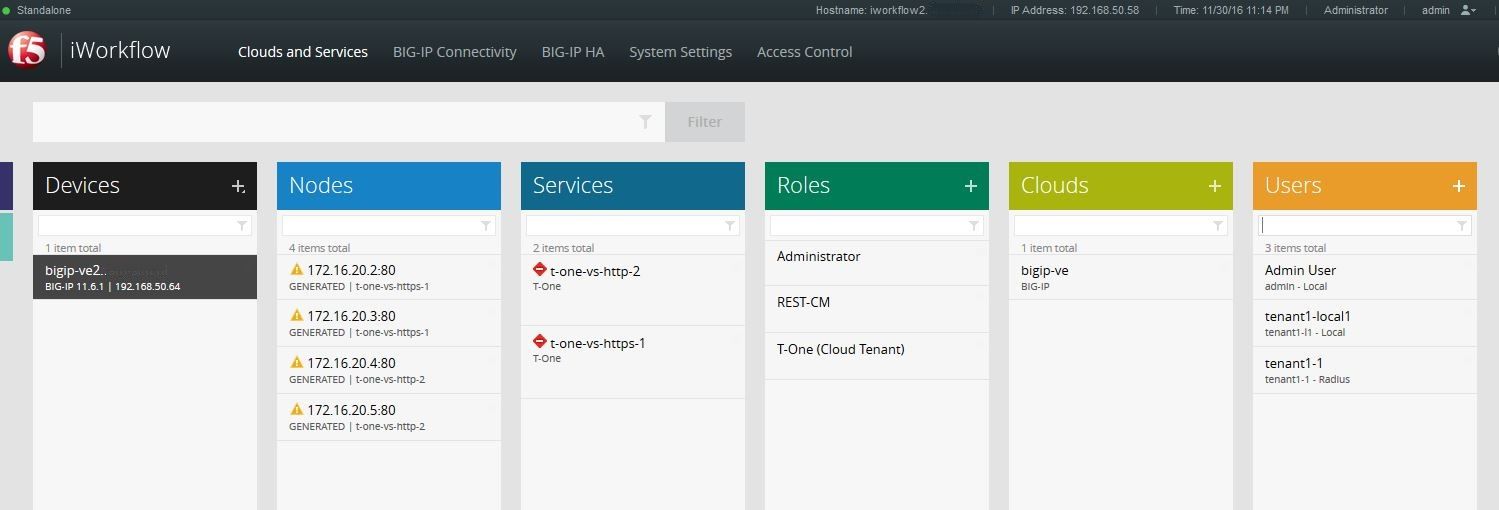
Task: Open Clouds and Services tab
Action: pos(303,52)
